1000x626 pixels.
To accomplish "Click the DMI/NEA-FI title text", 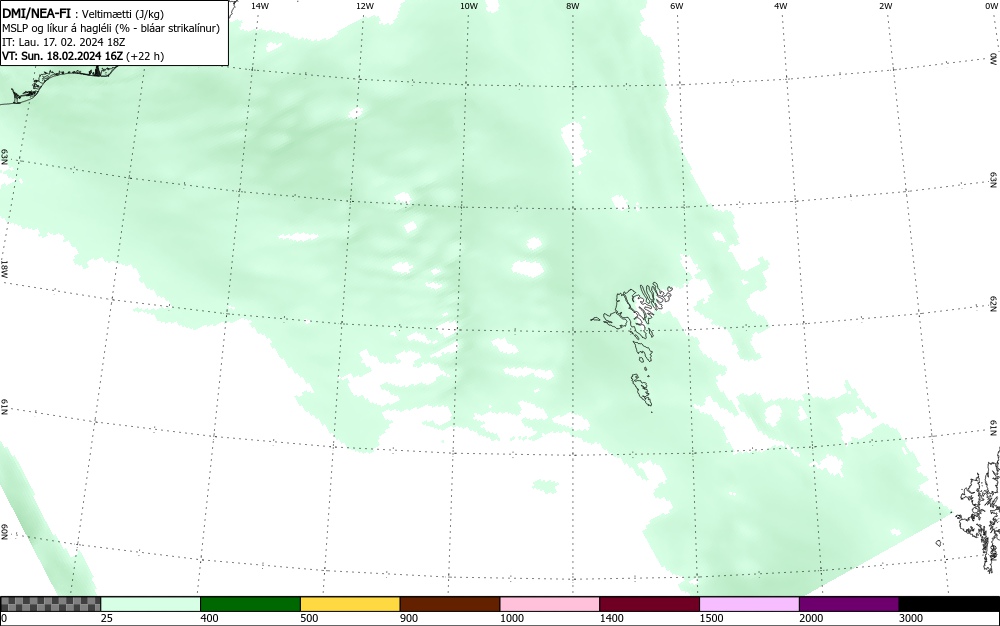I will coord(36,13).
